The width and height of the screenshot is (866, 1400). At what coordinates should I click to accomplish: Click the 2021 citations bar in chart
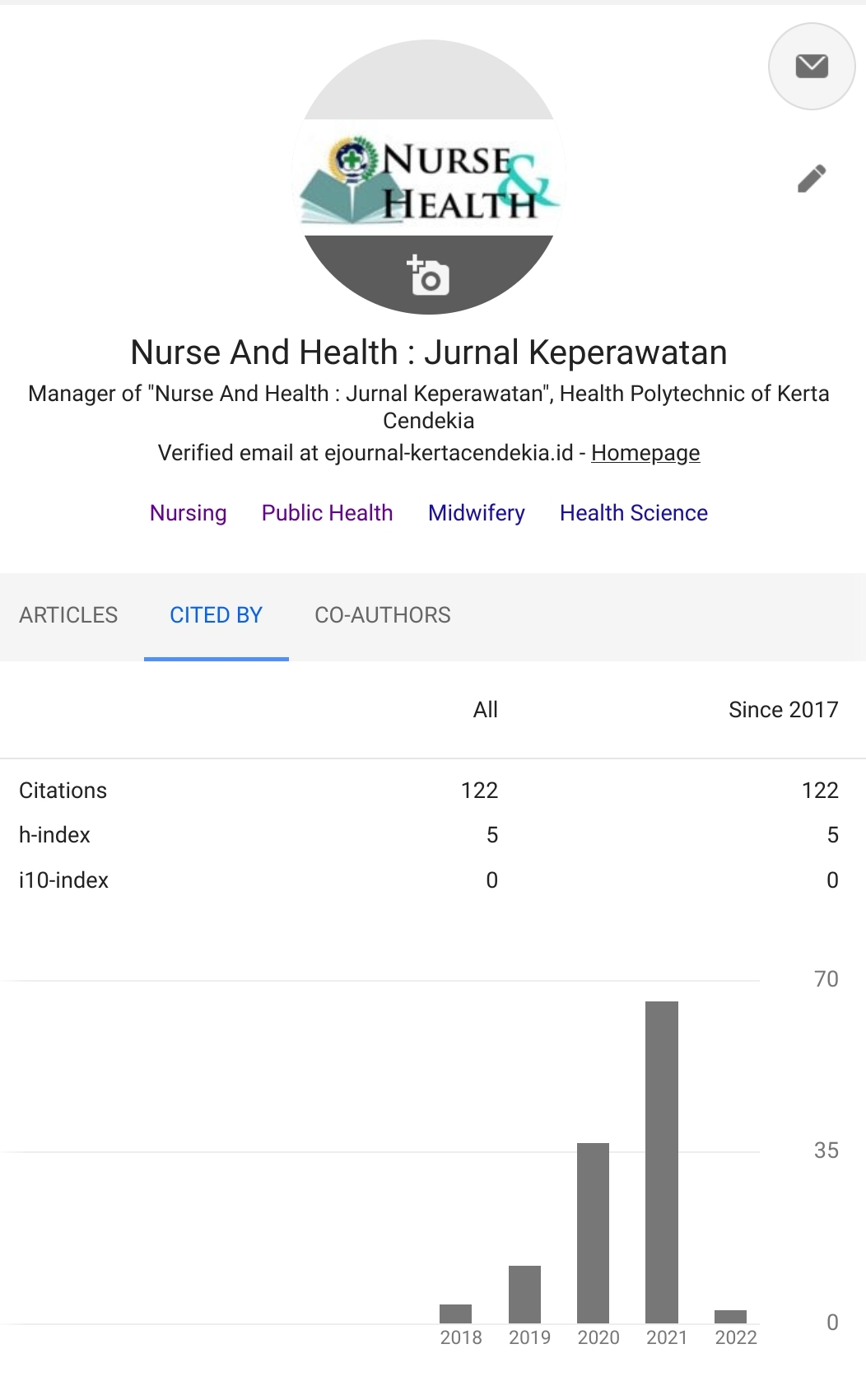662,1162
